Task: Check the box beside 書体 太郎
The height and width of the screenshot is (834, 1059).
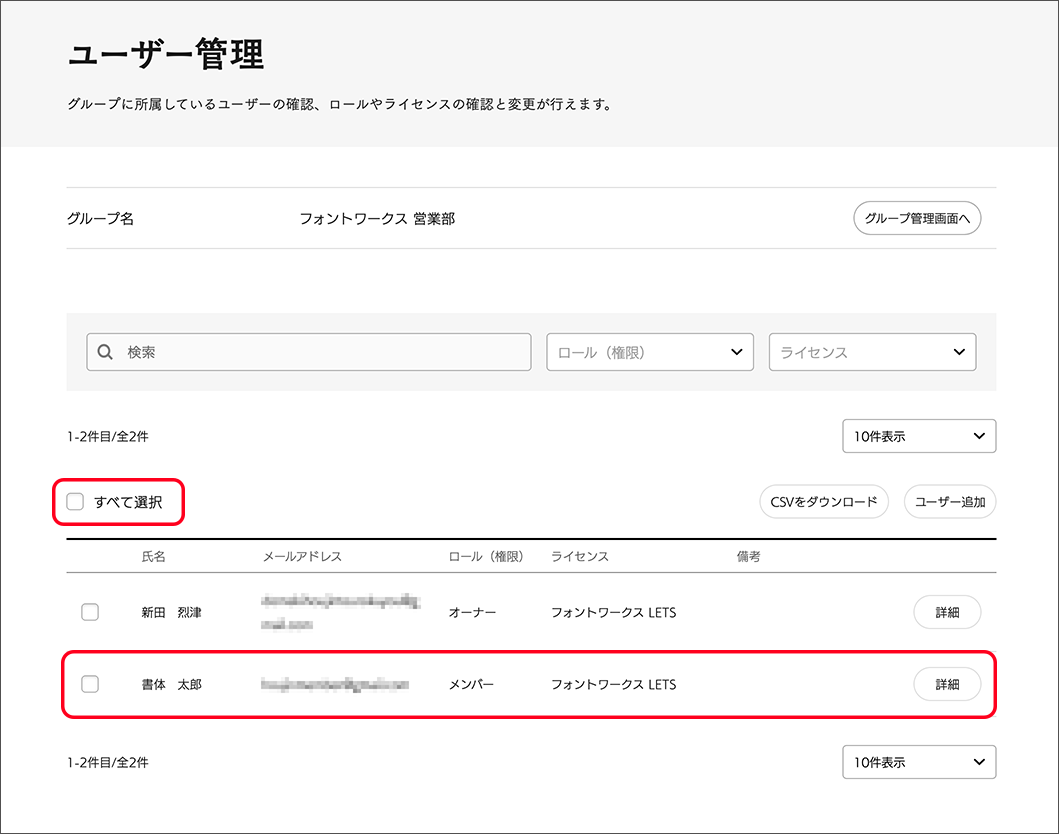Action: tap(90, 685)
